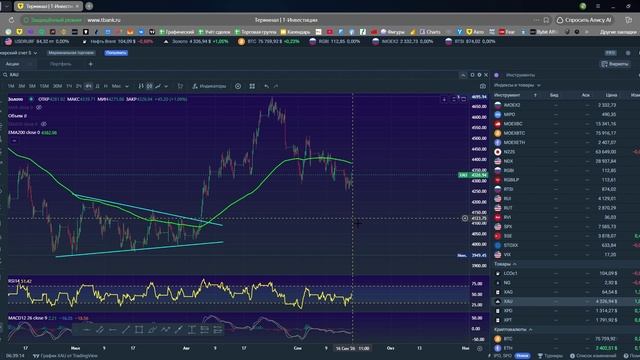Switch to the Портфель workspace tab
Screen dimensions: 640x360
click(x=60, y=64)
